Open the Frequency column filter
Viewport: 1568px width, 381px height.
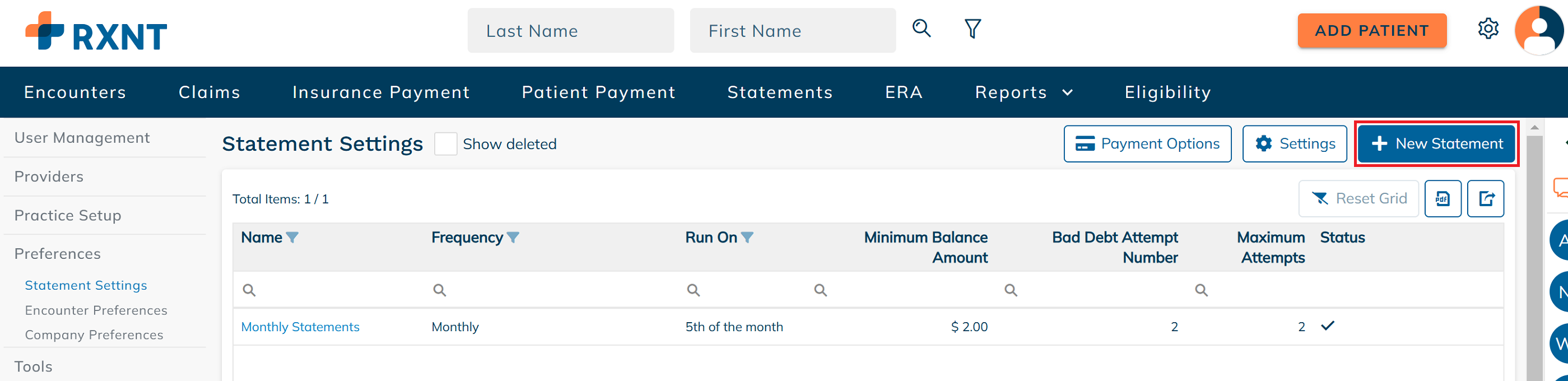pos(513,238)
